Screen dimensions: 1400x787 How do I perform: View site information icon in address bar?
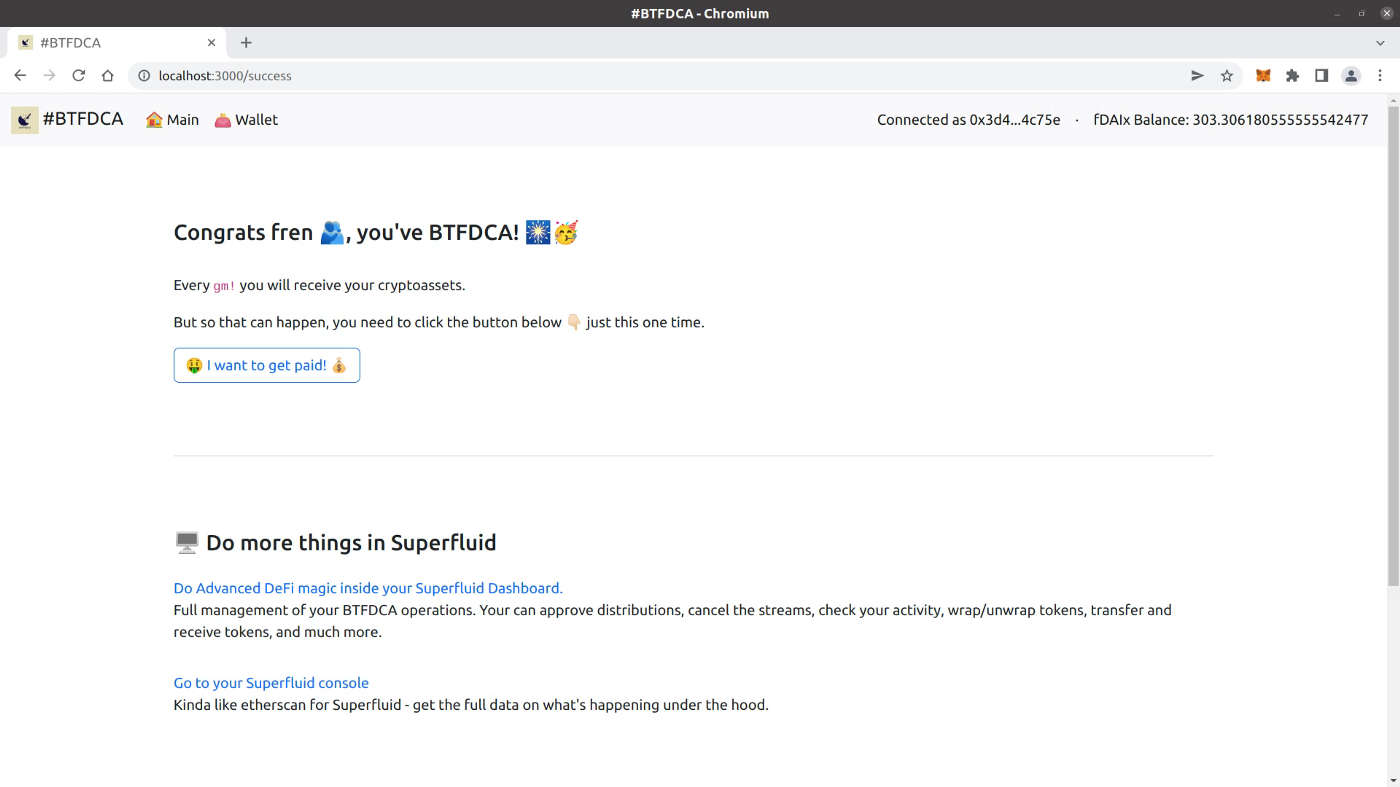point(144,76)
